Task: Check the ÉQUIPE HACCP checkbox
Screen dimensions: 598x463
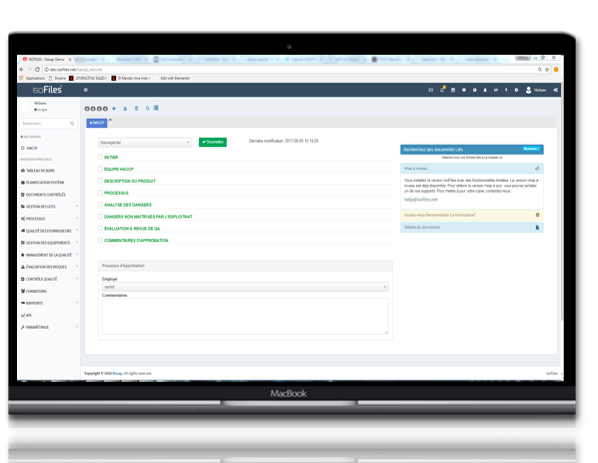Action: click(x=100, y=169)
